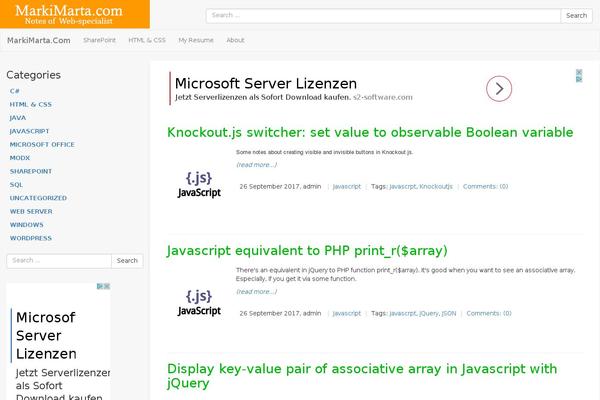The height and width of the screenshot is (400, 600).
Task: Open jQuery tag on print_r post
Action: pyautogui.click(x=429, y=313)
